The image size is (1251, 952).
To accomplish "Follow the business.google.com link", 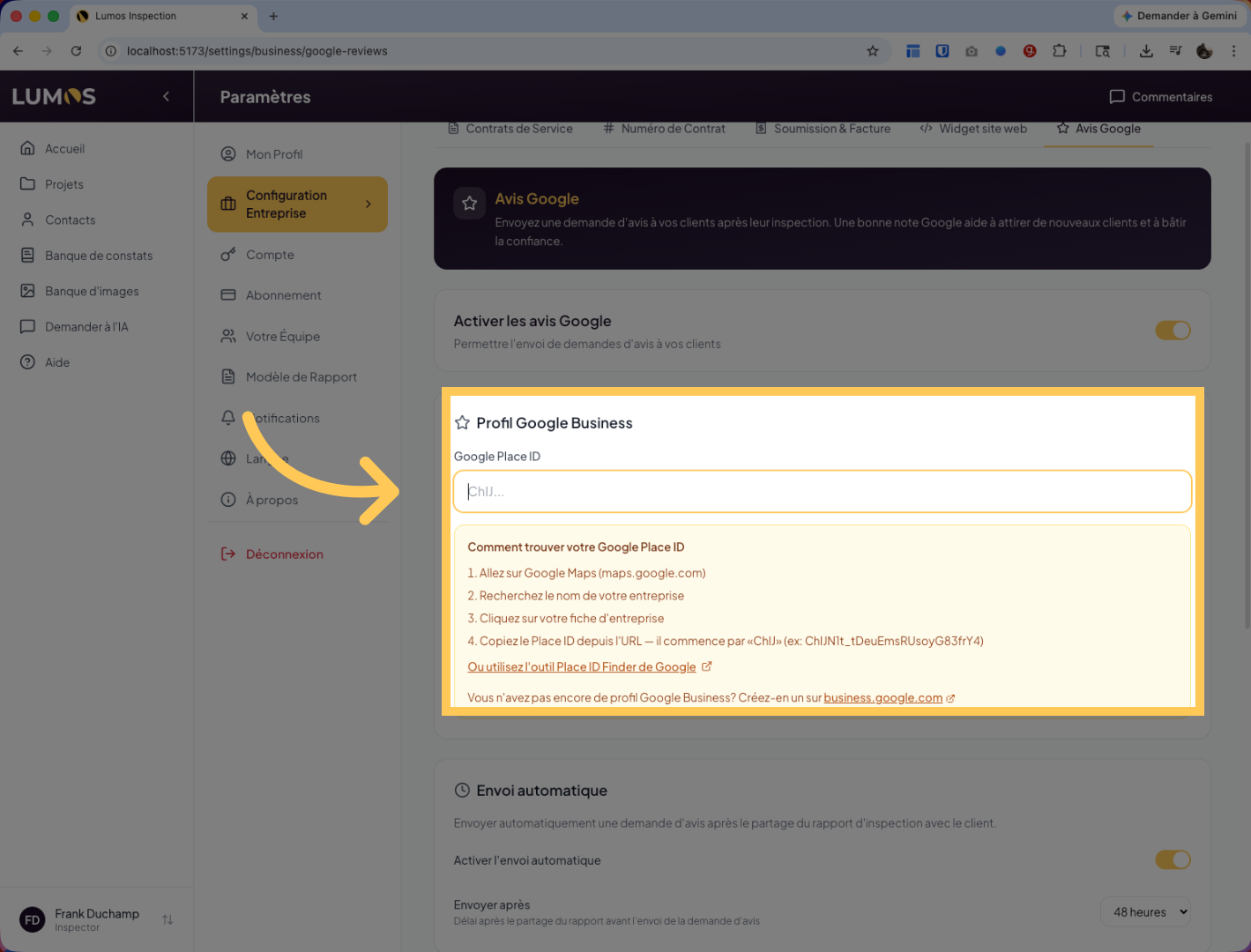I will [x=882, y=698].
